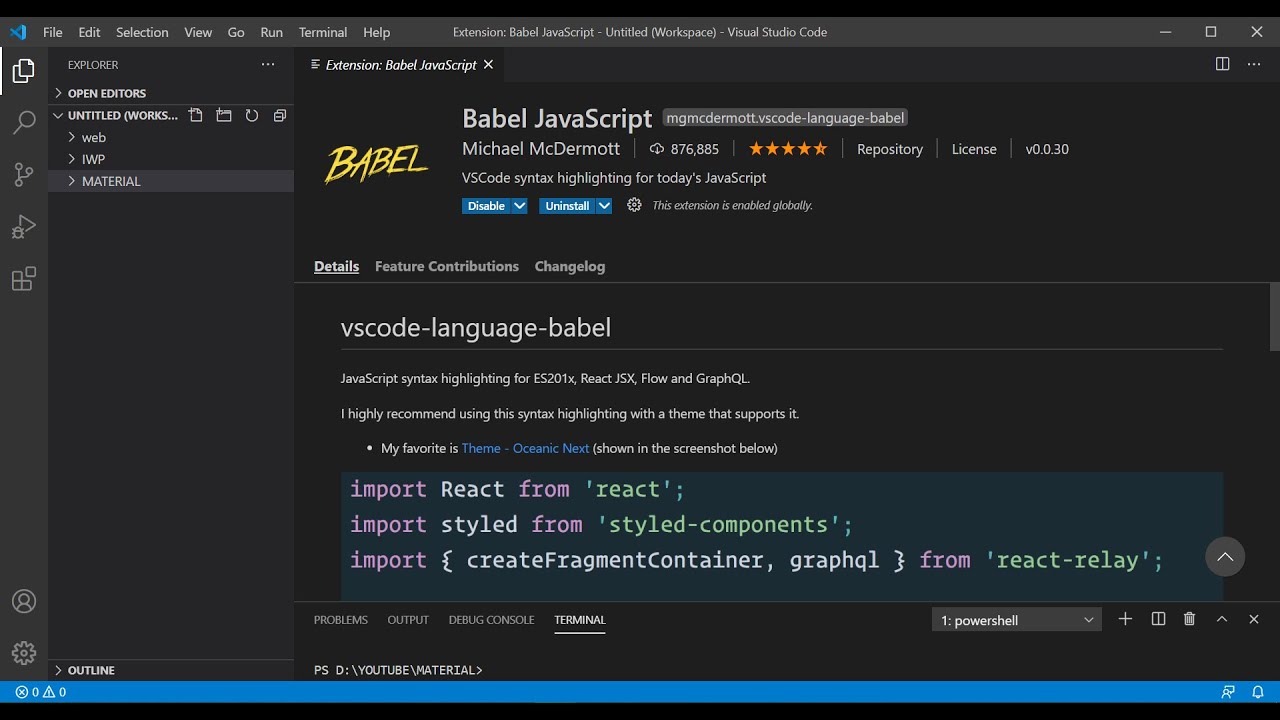Create a new file in workspace

pos(196,116)
